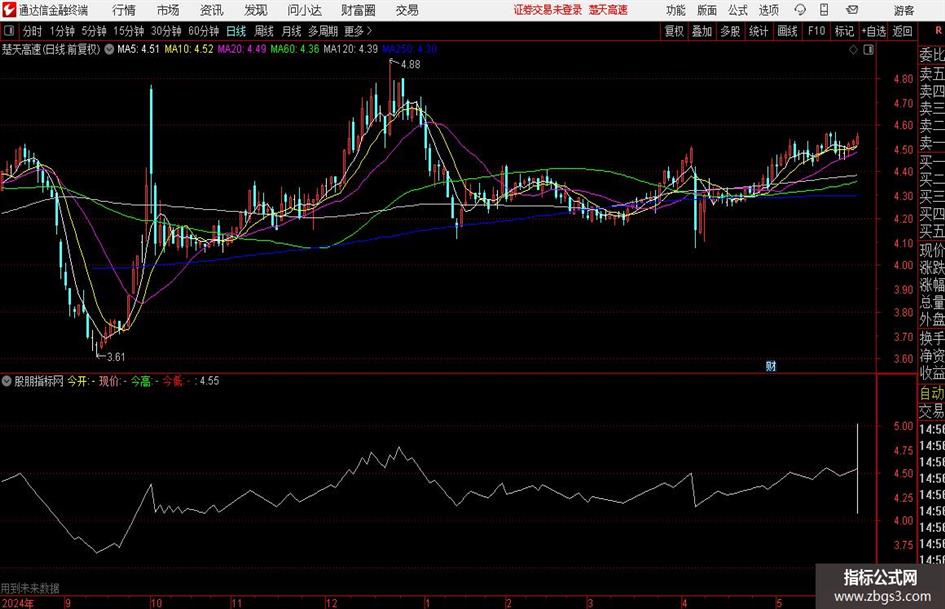Click month 10 on the time axis
Image resolution: width=945 pixels, height=609 pixels.
pyautogui.click(x=156, y=603)
